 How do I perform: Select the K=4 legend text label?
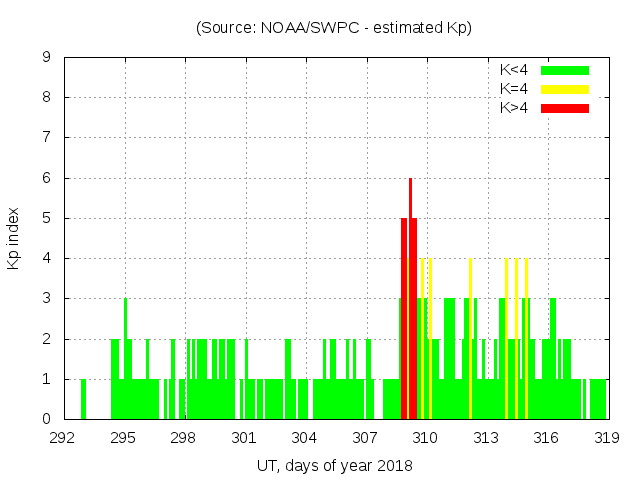tap(516, 89)
